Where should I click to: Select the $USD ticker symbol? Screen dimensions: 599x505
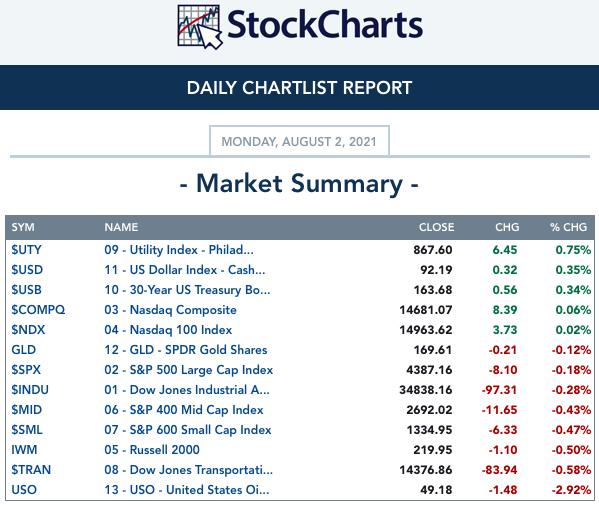[x=27, y=270]
